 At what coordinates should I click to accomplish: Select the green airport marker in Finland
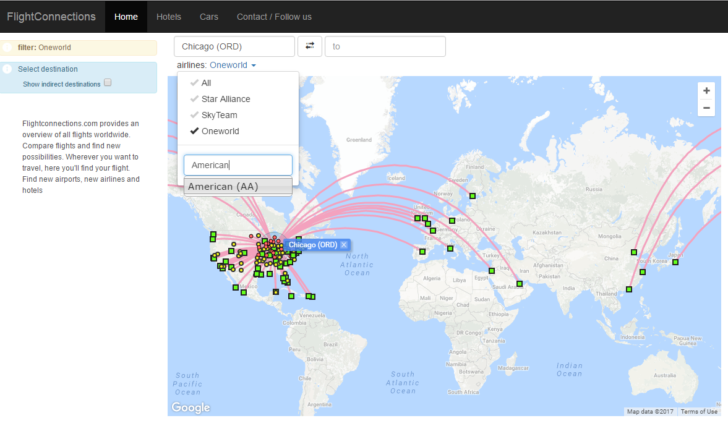click(472, 196)
